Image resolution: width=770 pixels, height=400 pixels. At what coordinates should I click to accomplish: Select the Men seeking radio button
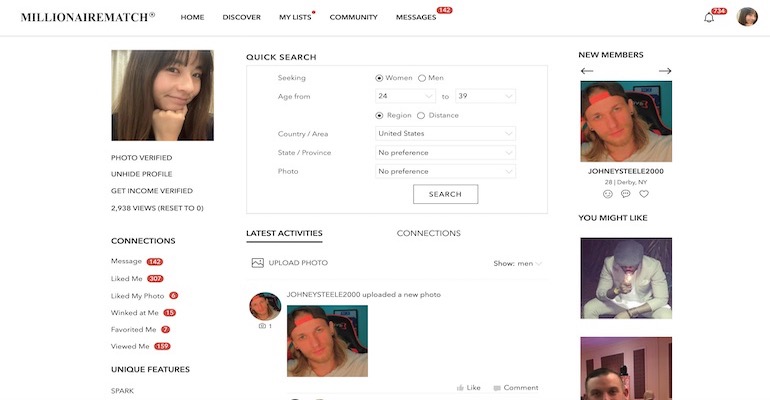coord(422,78)
